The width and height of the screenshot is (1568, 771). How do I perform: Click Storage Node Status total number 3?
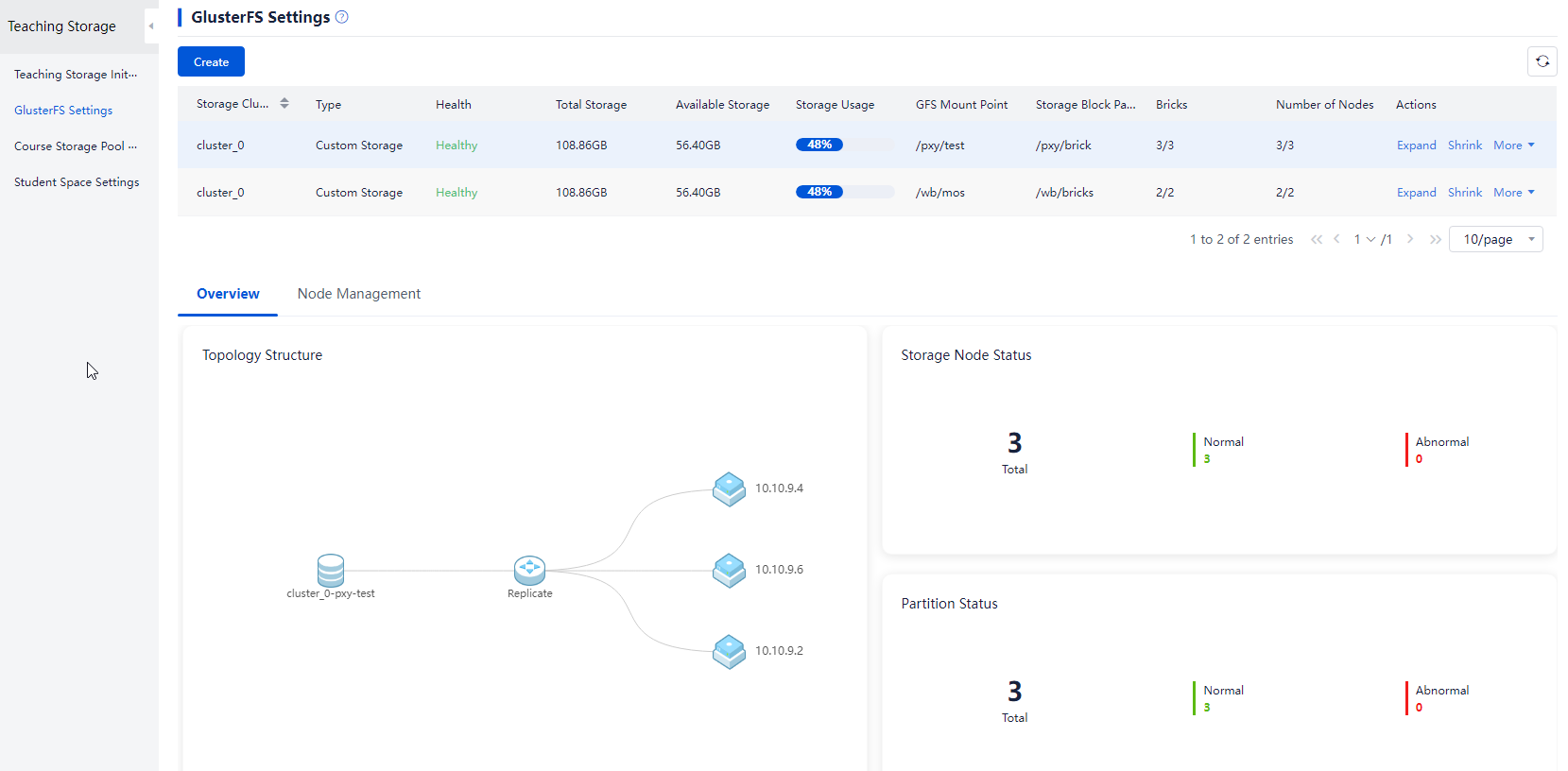pyautogui.click(x=1015, y=443)
